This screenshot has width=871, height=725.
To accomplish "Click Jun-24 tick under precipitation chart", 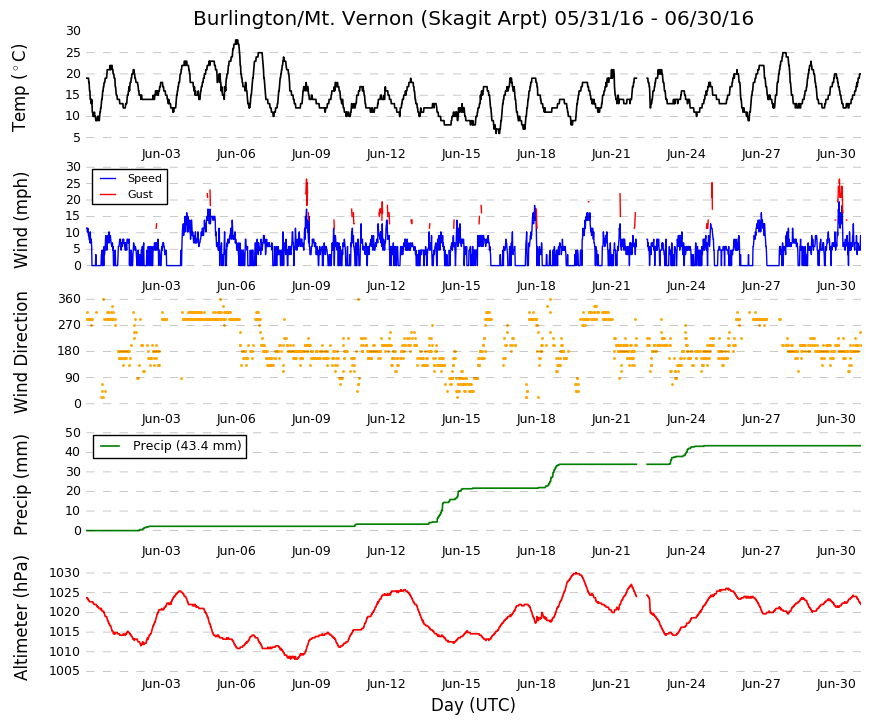I will click(686, 551).
